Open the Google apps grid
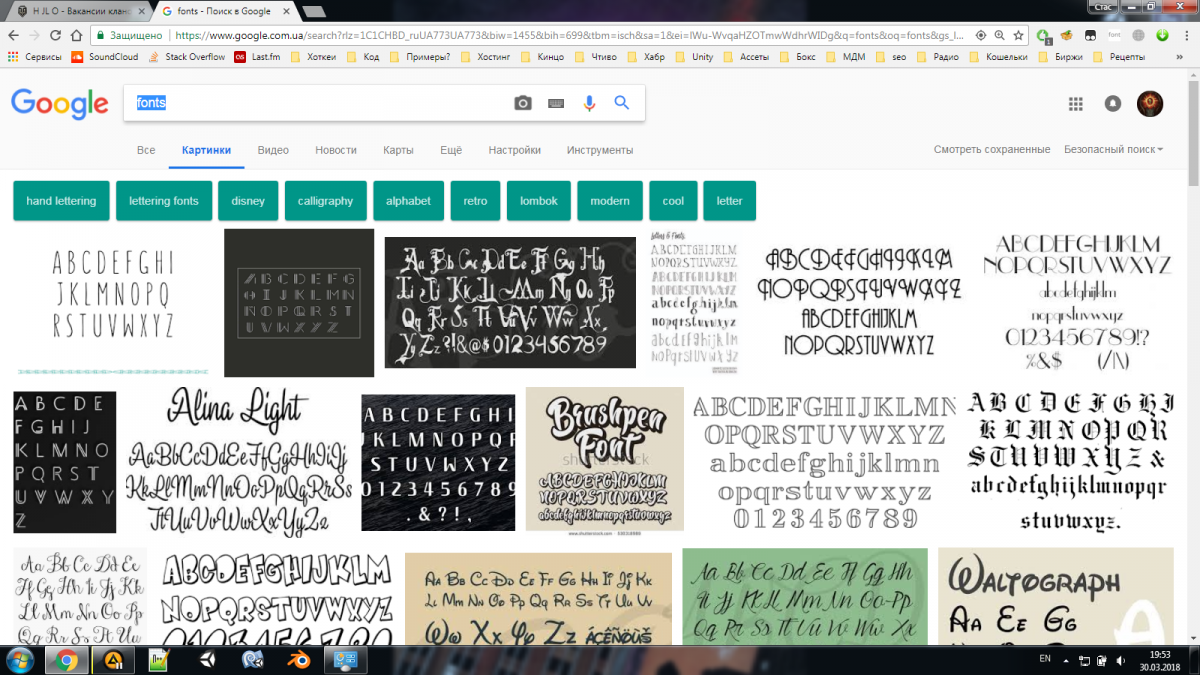 (1076, 104)
